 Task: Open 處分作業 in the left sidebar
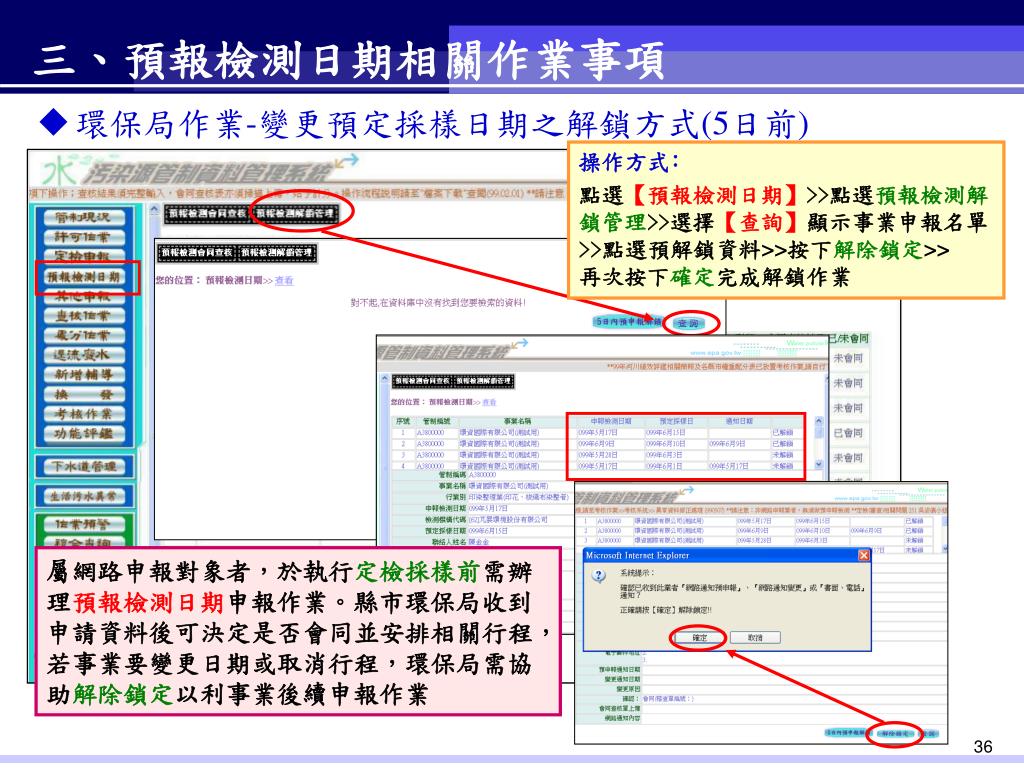pos(83,335)
